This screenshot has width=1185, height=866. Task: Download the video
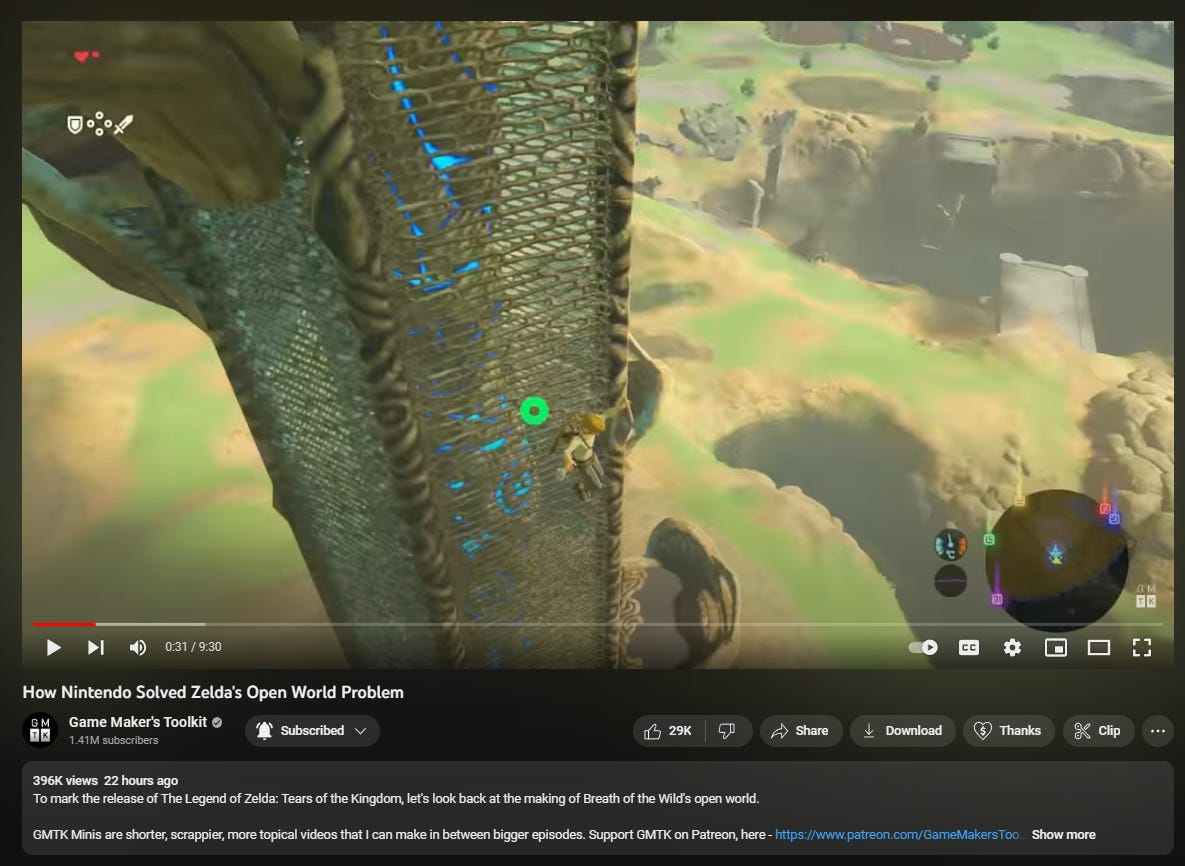(x=903, y=731)
